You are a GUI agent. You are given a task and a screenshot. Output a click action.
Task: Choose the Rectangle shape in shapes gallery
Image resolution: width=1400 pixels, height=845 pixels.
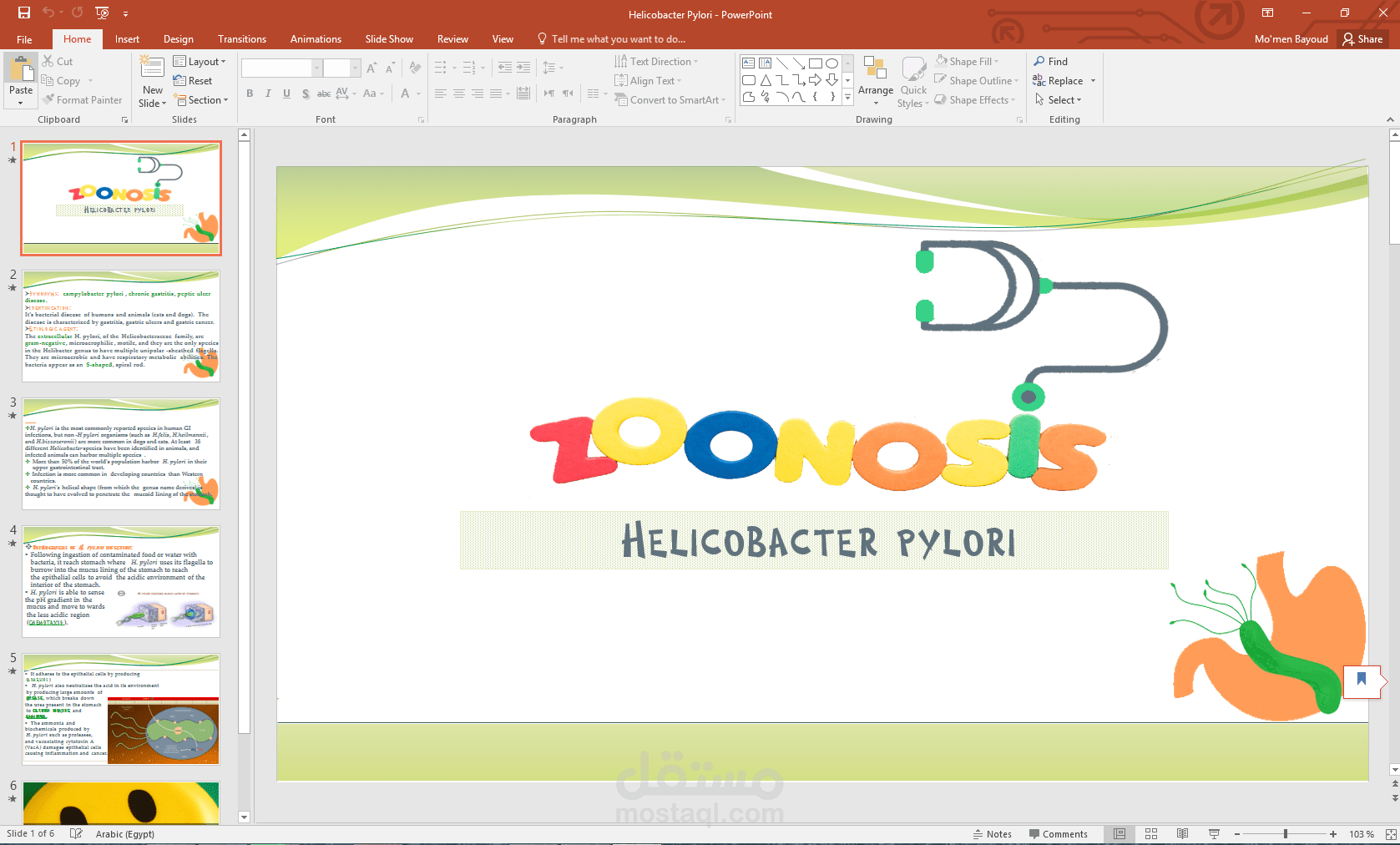[816, 63]
